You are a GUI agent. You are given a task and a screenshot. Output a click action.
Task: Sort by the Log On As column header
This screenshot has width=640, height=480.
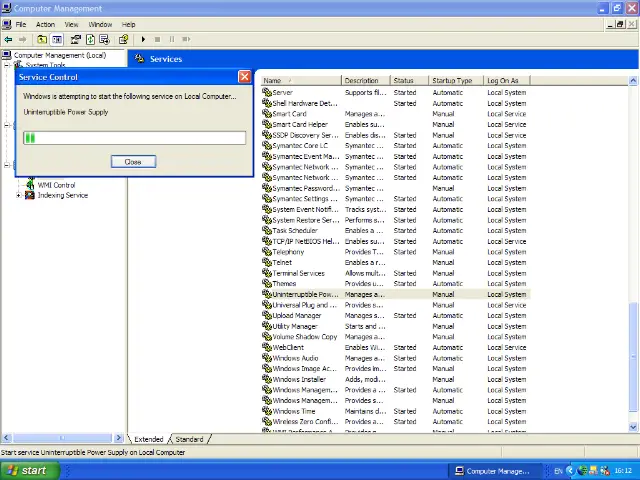507,80
